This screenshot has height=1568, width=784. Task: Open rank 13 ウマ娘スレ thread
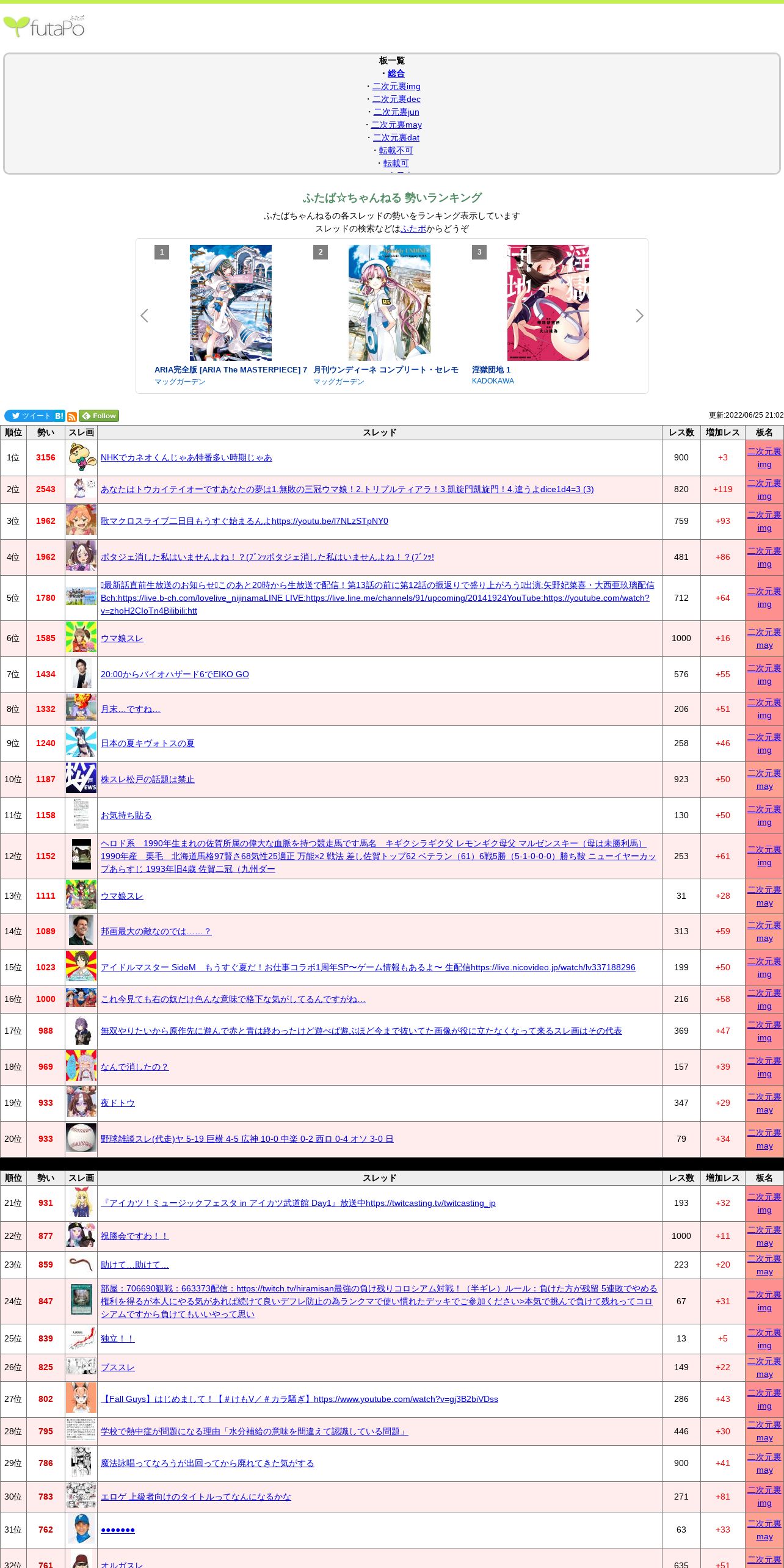(x=122, y=896)
